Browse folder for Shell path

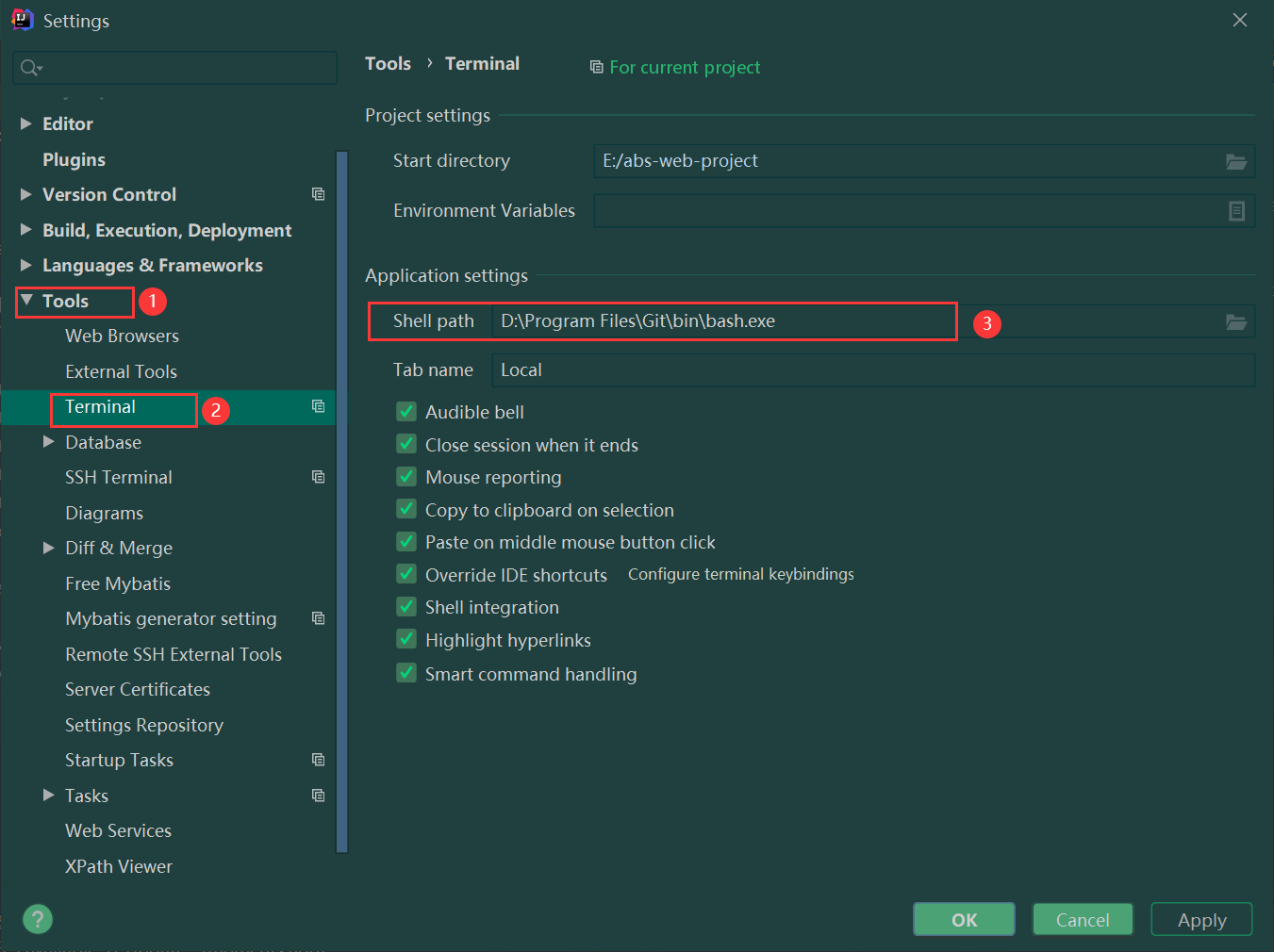pyautogui.click(x=1235, y=321)
